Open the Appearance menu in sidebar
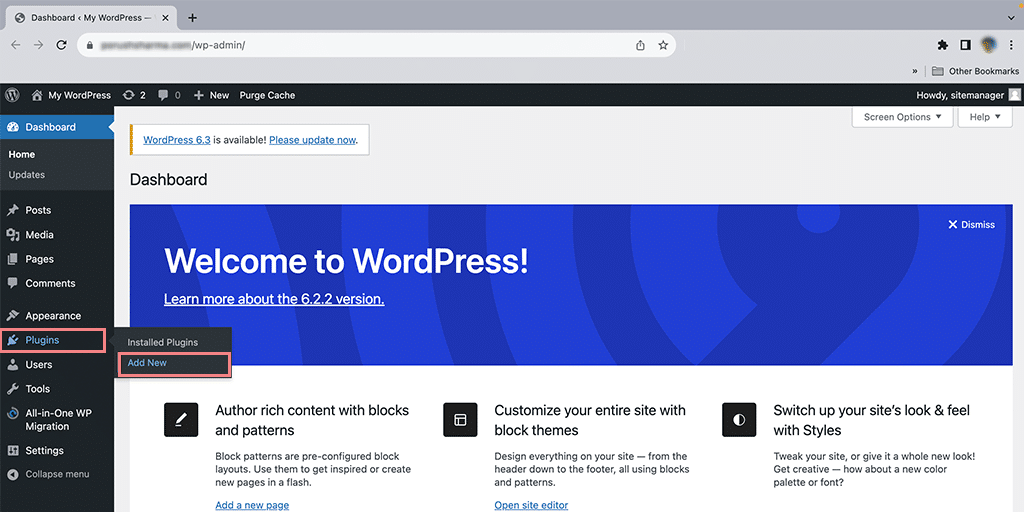1024x512 pixels. point(53,316)
